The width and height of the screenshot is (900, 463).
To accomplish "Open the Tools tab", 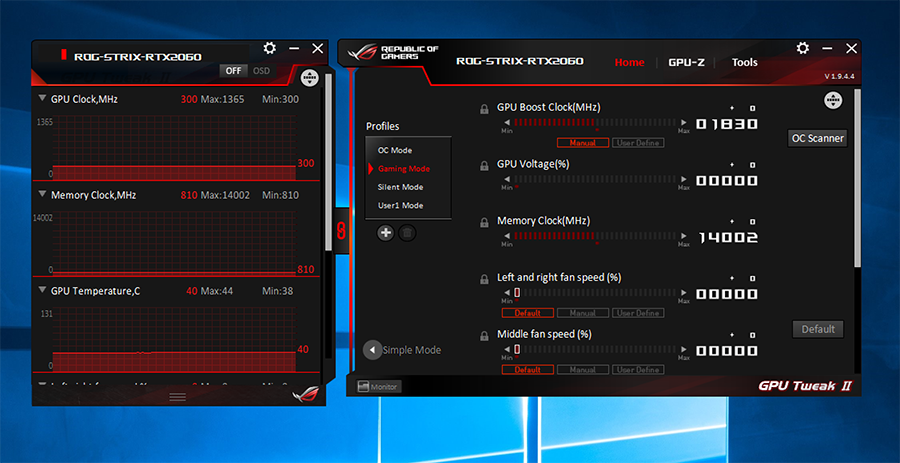I will click(744, 63).
